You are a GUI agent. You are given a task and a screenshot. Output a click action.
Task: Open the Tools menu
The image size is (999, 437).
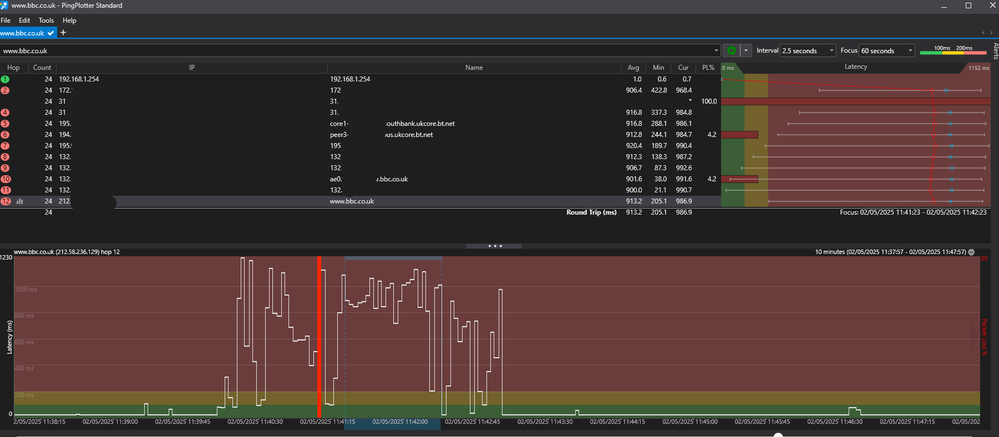pos(46,20)
